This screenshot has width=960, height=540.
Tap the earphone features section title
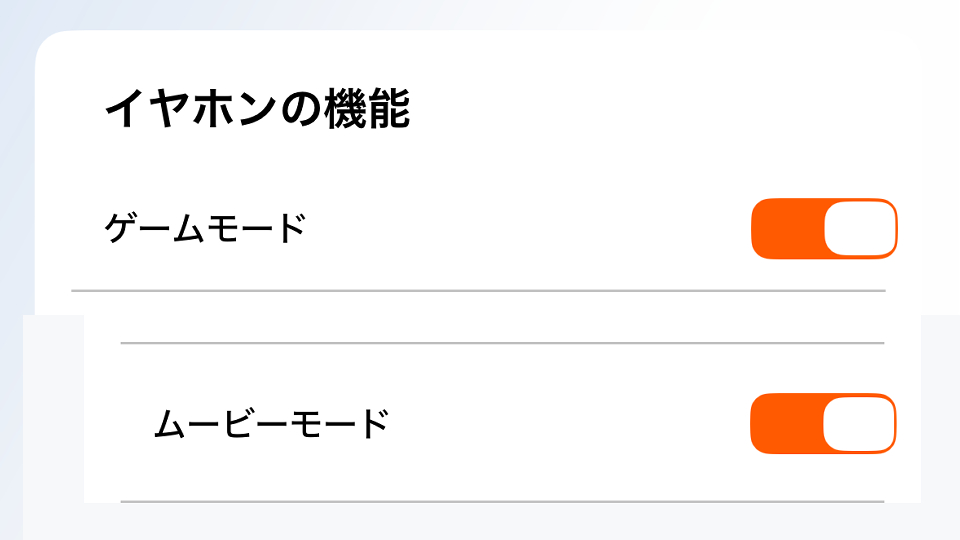coord(257,110)
